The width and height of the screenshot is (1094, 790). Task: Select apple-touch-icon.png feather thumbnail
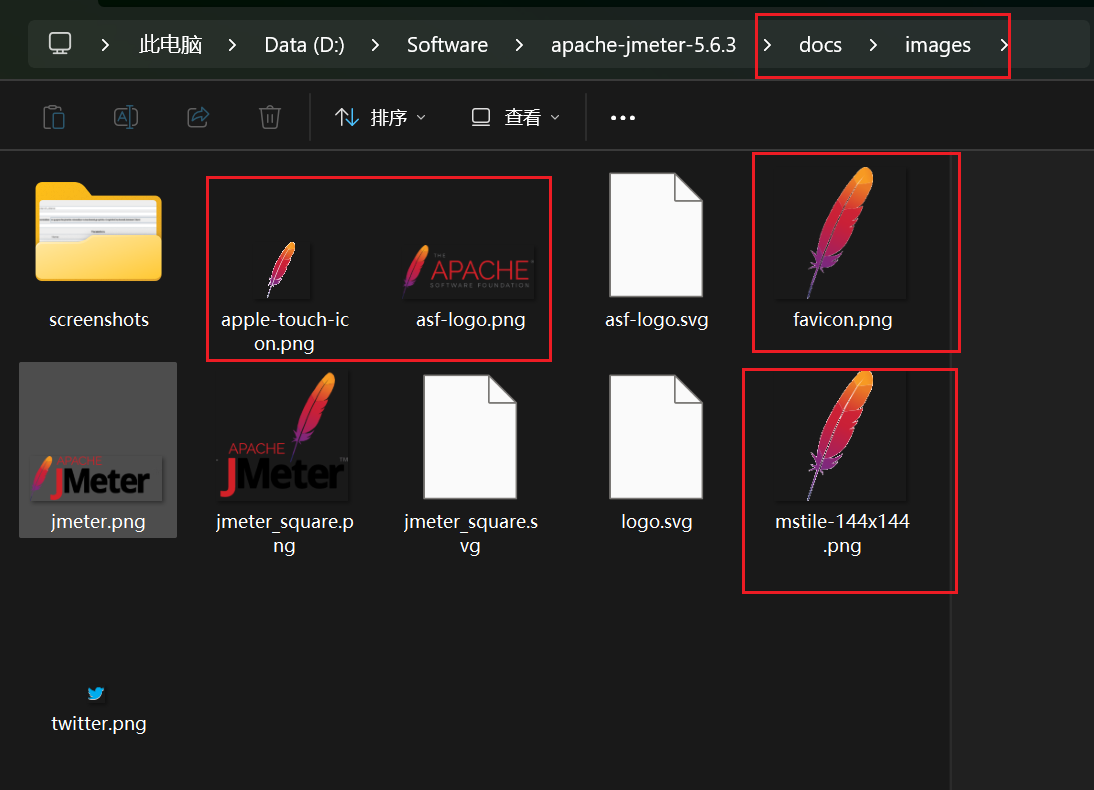point(283,269)
